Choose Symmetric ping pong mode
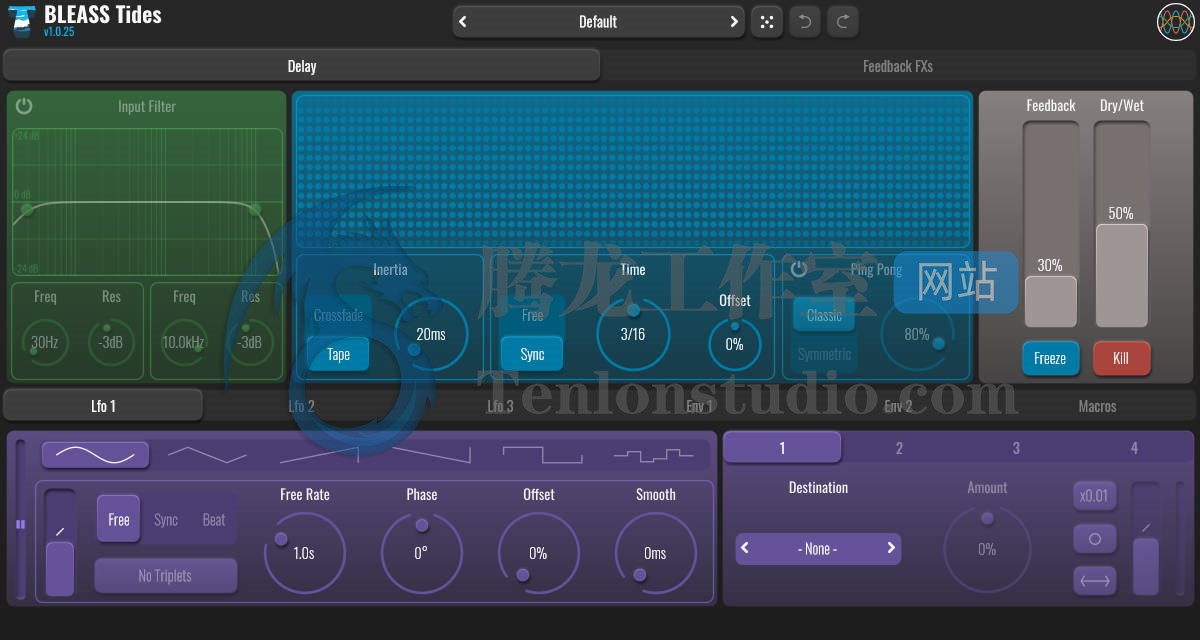Viewport: 1200px width, 640px height. point(824,354)
